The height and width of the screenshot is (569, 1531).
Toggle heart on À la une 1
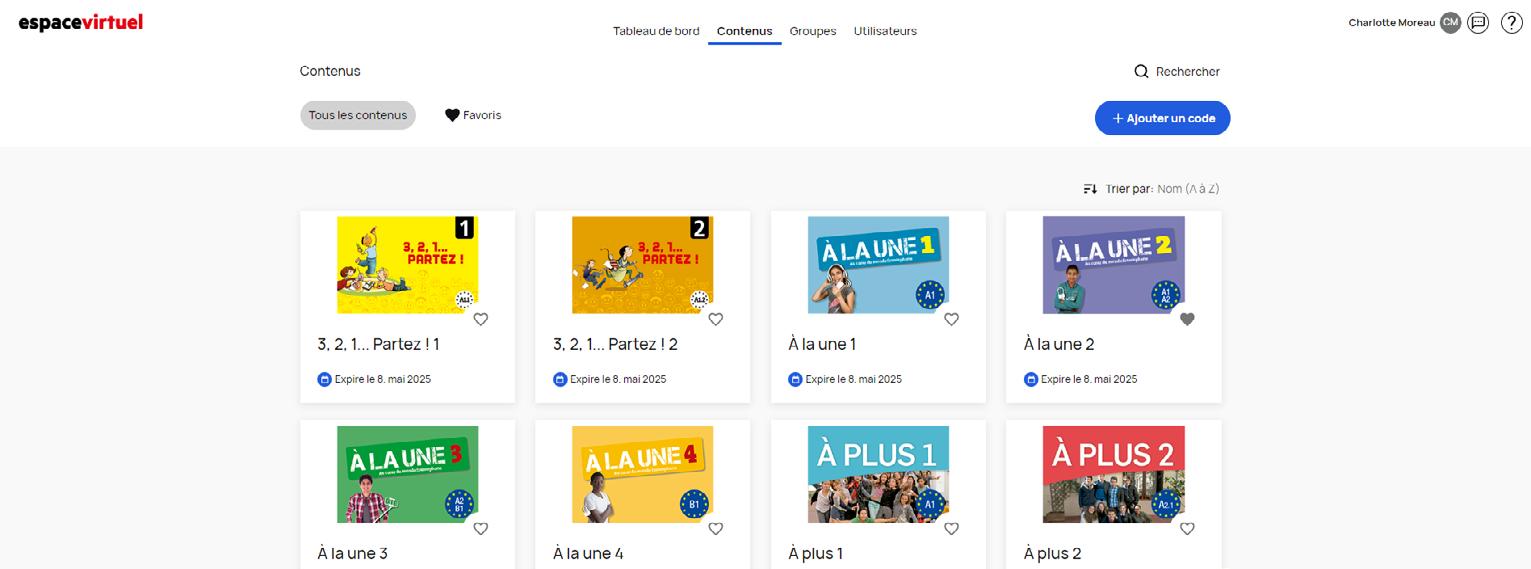coord(951,319)
